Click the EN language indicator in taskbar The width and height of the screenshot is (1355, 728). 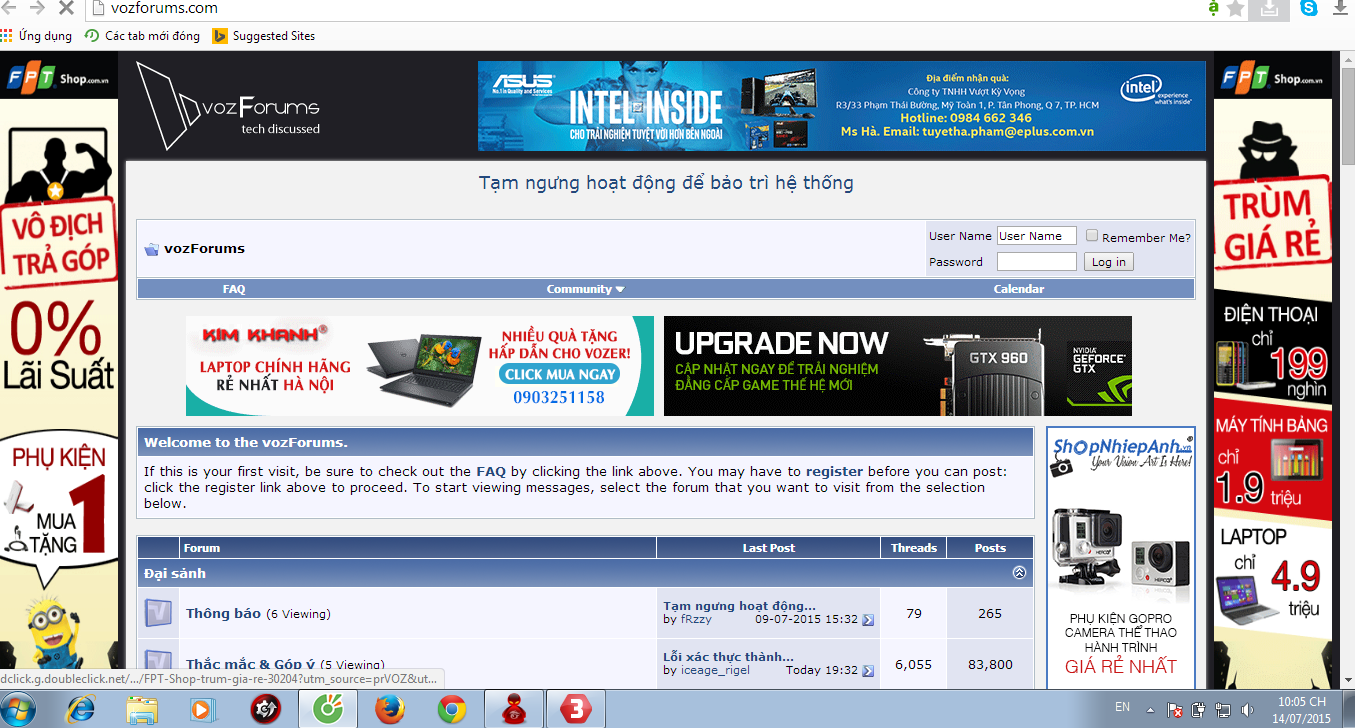[x=1123, y=707]
